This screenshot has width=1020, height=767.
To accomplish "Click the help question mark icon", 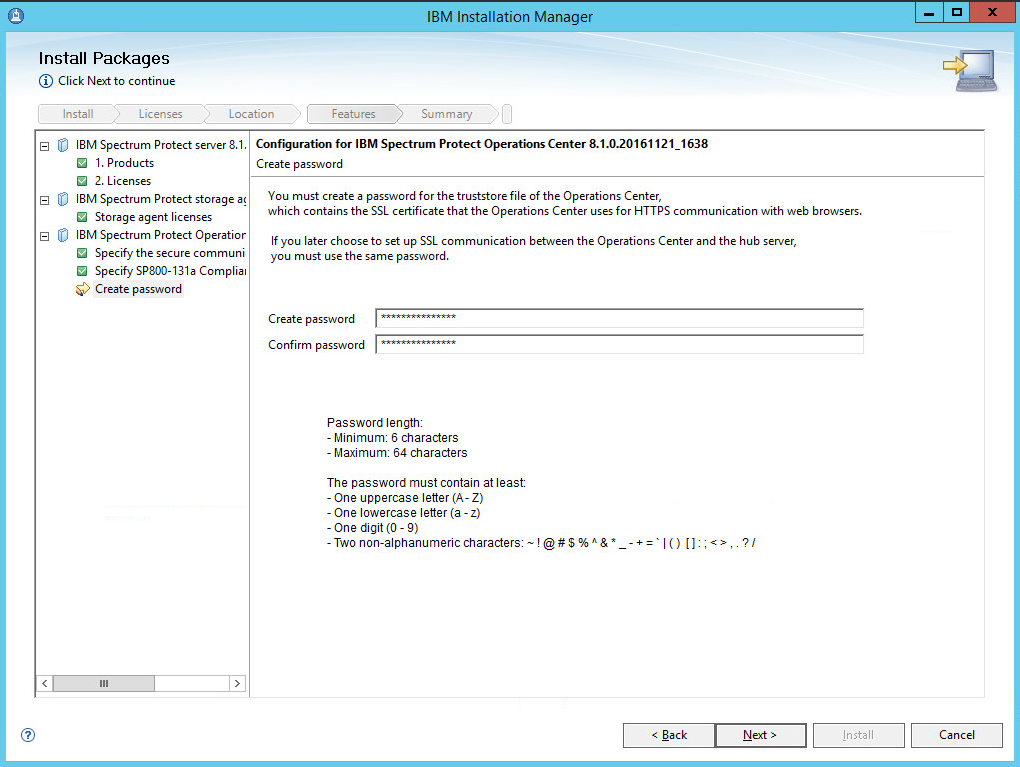I will point(28,735).
